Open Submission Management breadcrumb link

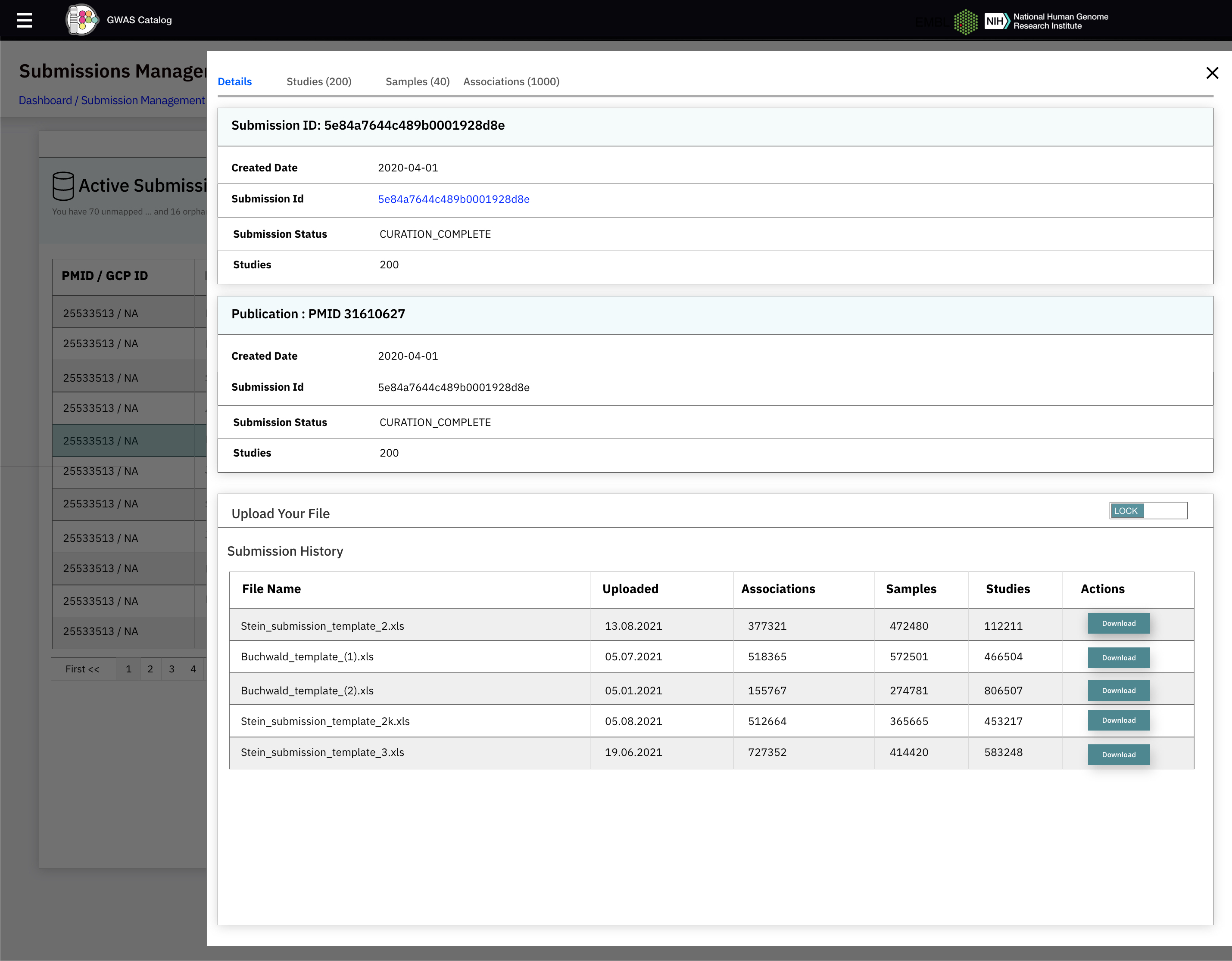(143, 100)
